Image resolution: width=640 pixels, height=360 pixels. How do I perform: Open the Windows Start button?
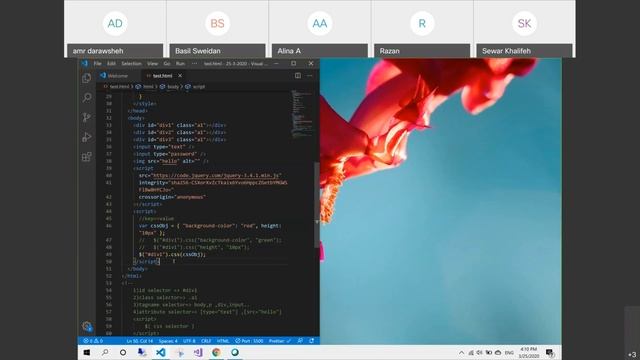coord(87,352)
